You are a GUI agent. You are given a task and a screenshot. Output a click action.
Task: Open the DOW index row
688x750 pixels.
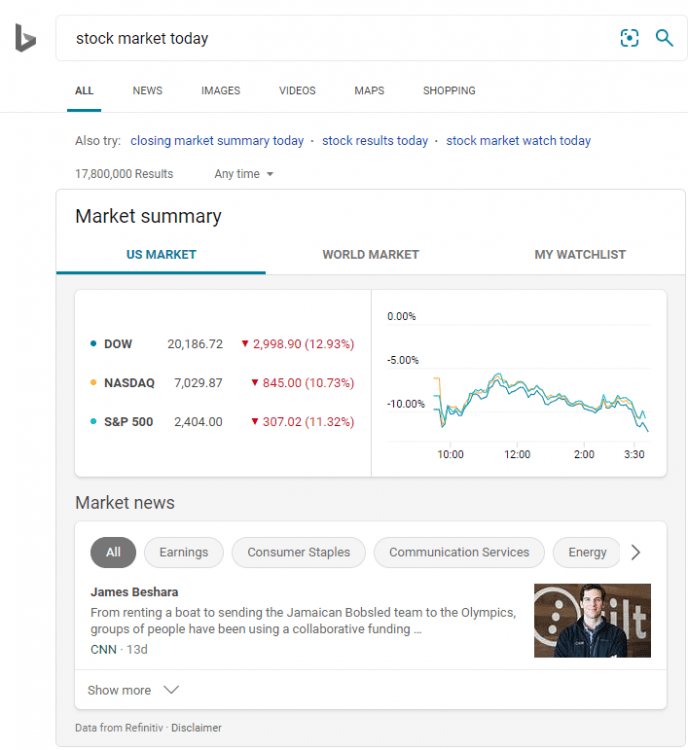click(118, 344)
